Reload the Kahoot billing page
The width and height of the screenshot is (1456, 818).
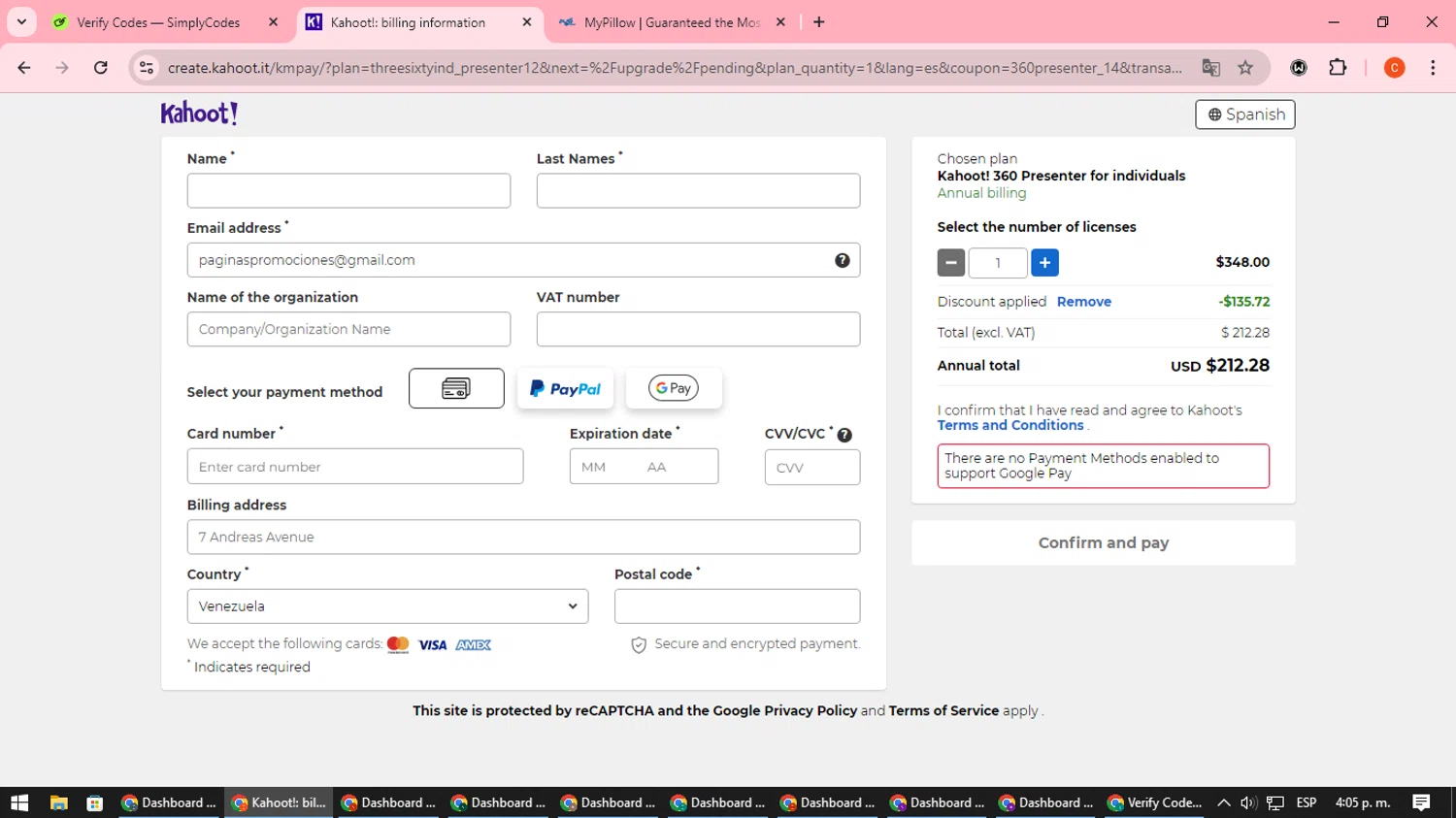101,68
